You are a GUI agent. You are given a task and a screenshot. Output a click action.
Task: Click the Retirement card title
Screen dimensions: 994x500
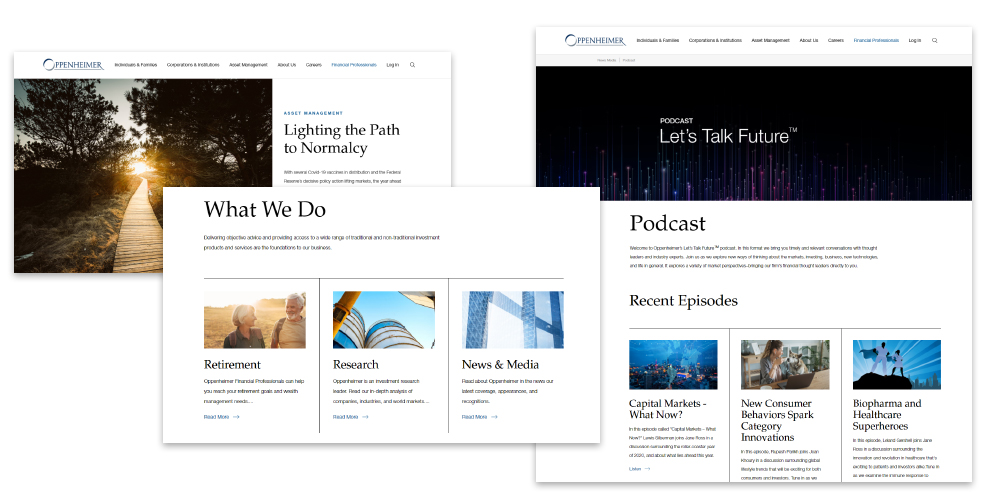click(x=232, y=365)
